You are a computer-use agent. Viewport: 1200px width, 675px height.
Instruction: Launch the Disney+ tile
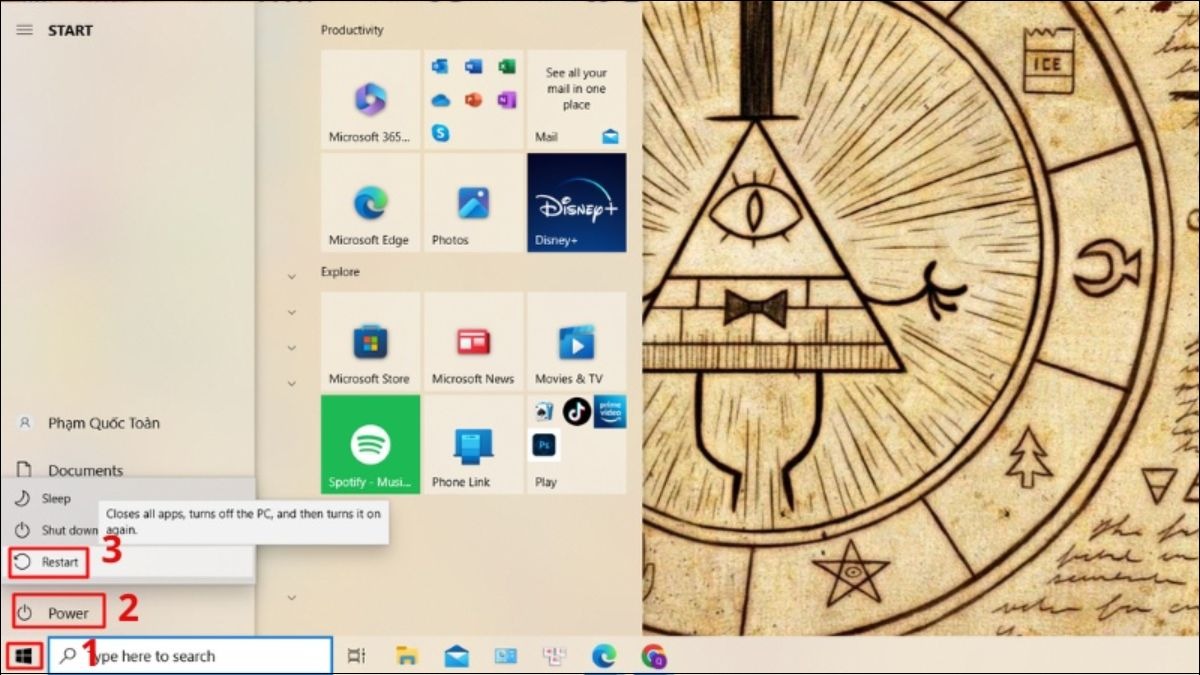coord(576,202)
